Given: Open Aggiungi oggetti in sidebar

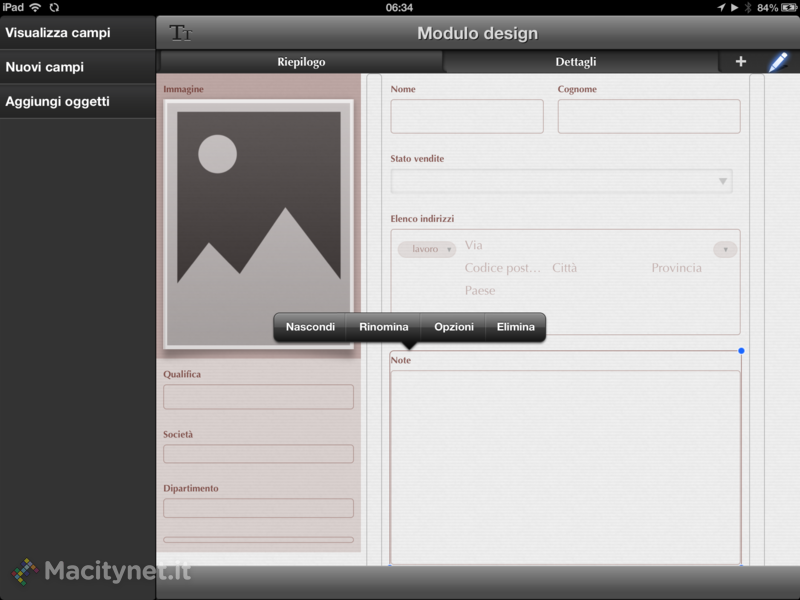Looking at the screenshot, I should [x=78, y=102].
